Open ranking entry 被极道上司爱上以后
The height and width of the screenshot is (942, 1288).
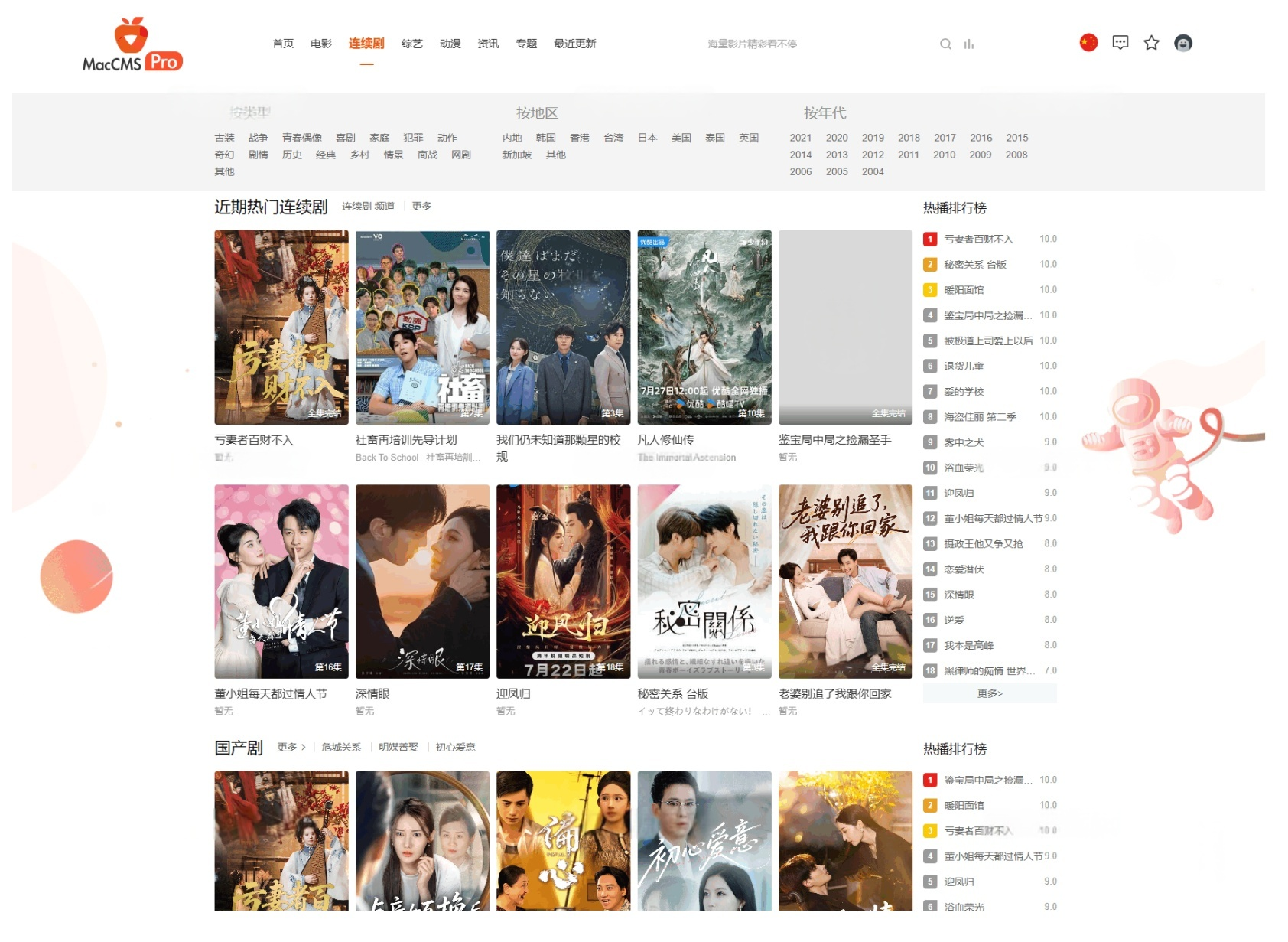coord(988,341)
